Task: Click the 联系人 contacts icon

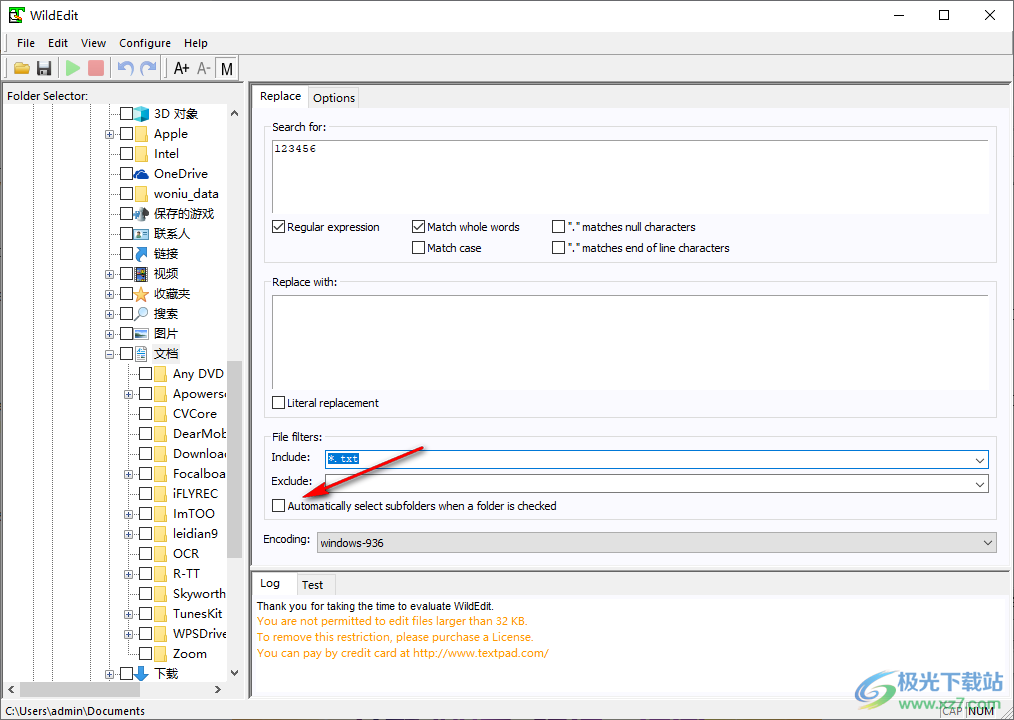Action: pos(142,234)
